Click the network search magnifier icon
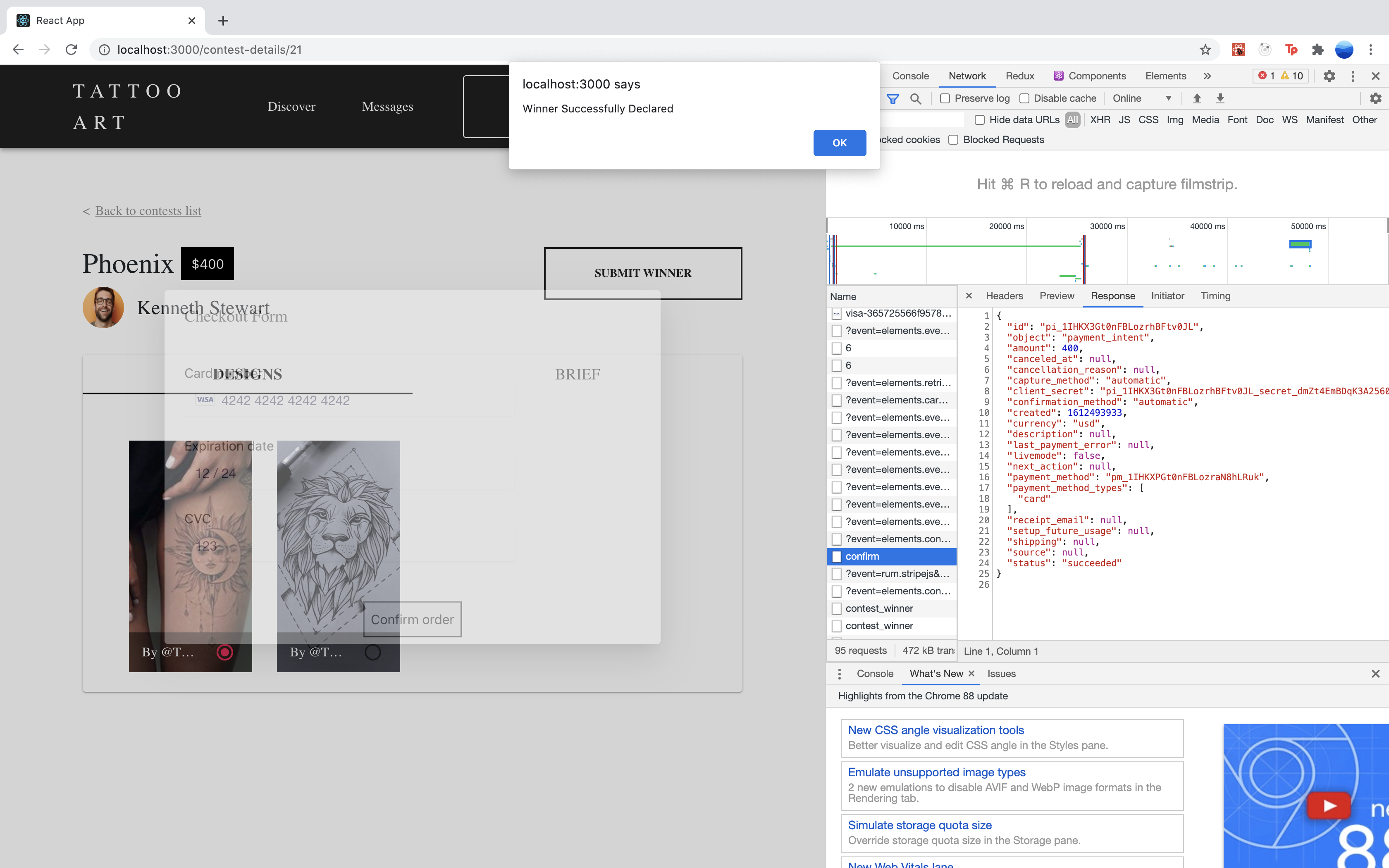The height and width of the screenshot is (868, 1389). click(916, 99)
